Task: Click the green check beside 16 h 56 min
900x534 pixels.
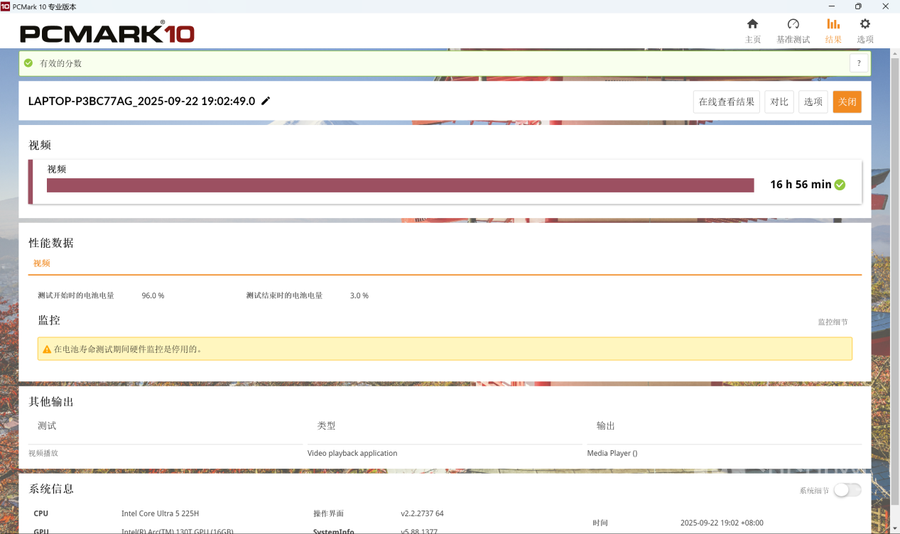Action: (x=840, y=185)
